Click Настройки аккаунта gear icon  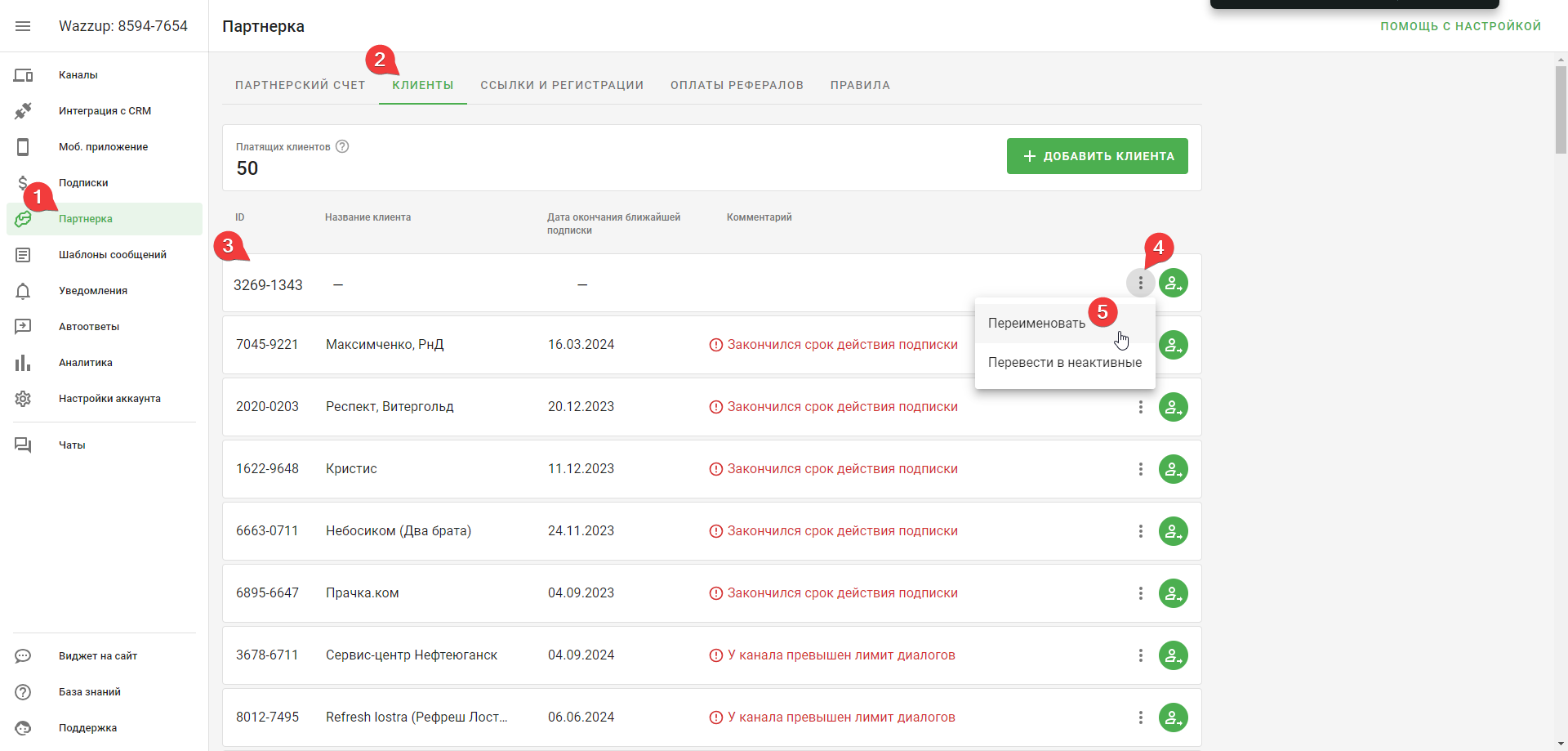pos(23,399)
